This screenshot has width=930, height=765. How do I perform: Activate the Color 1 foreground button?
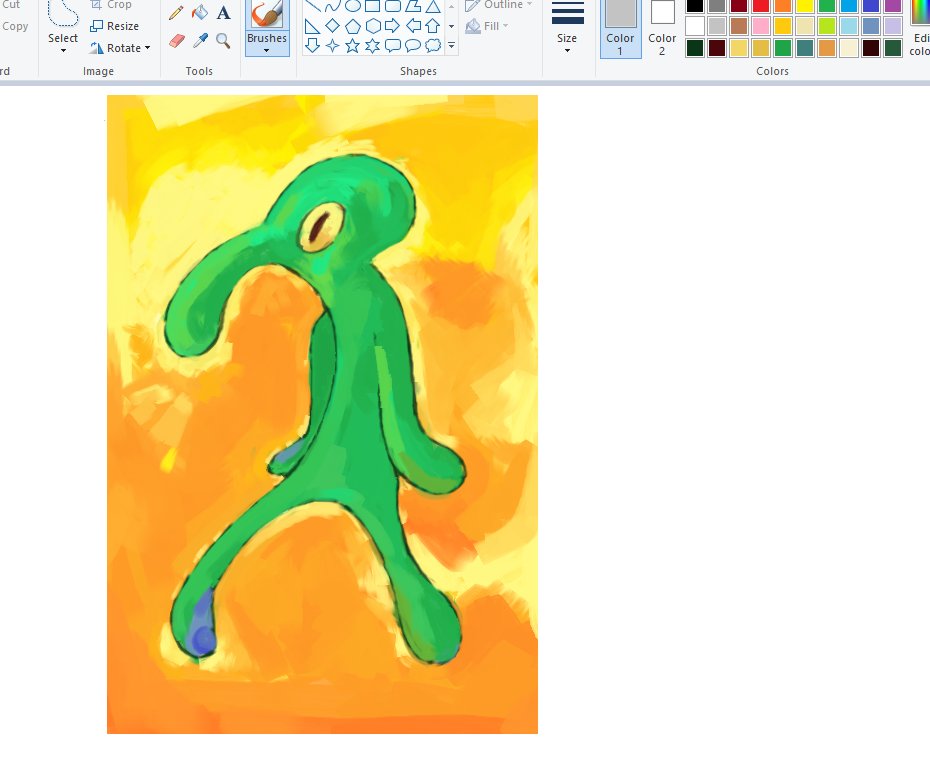pos(620,28)
